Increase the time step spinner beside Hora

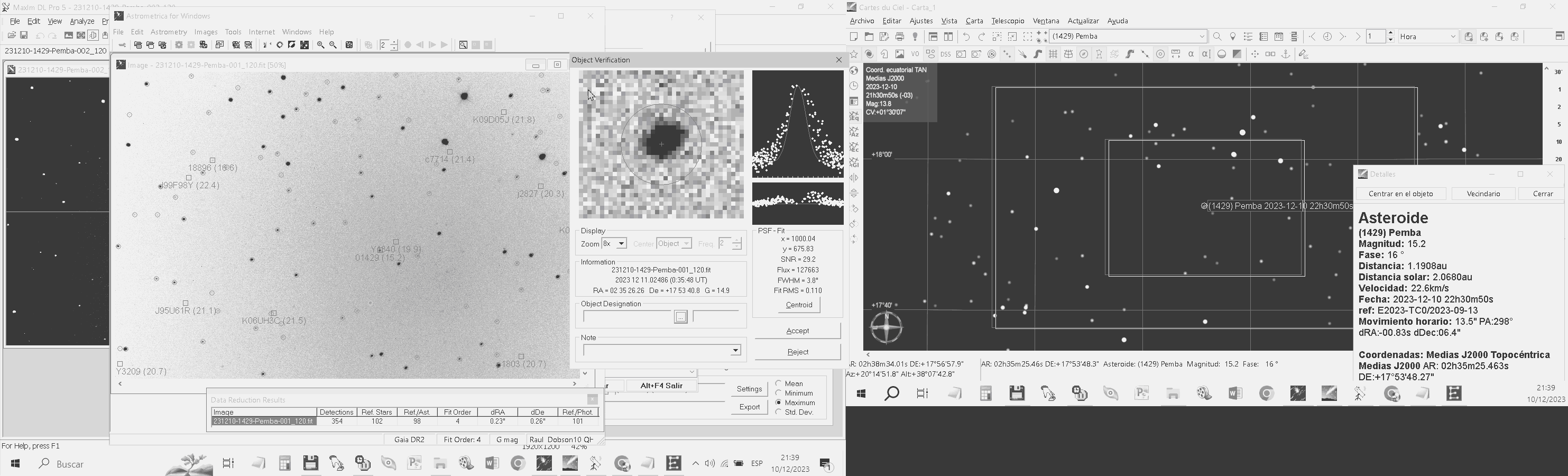click(x=1390, y=33)
